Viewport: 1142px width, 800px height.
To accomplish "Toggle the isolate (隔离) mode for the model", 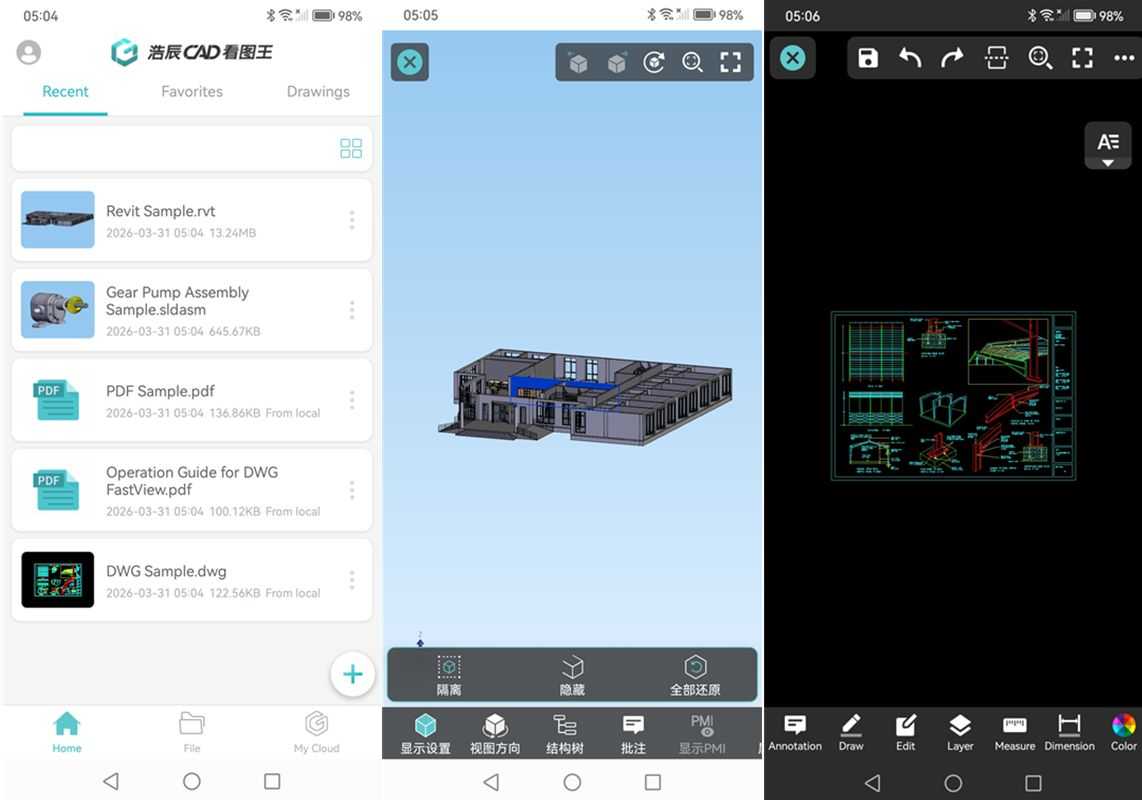I will [450, 672].
